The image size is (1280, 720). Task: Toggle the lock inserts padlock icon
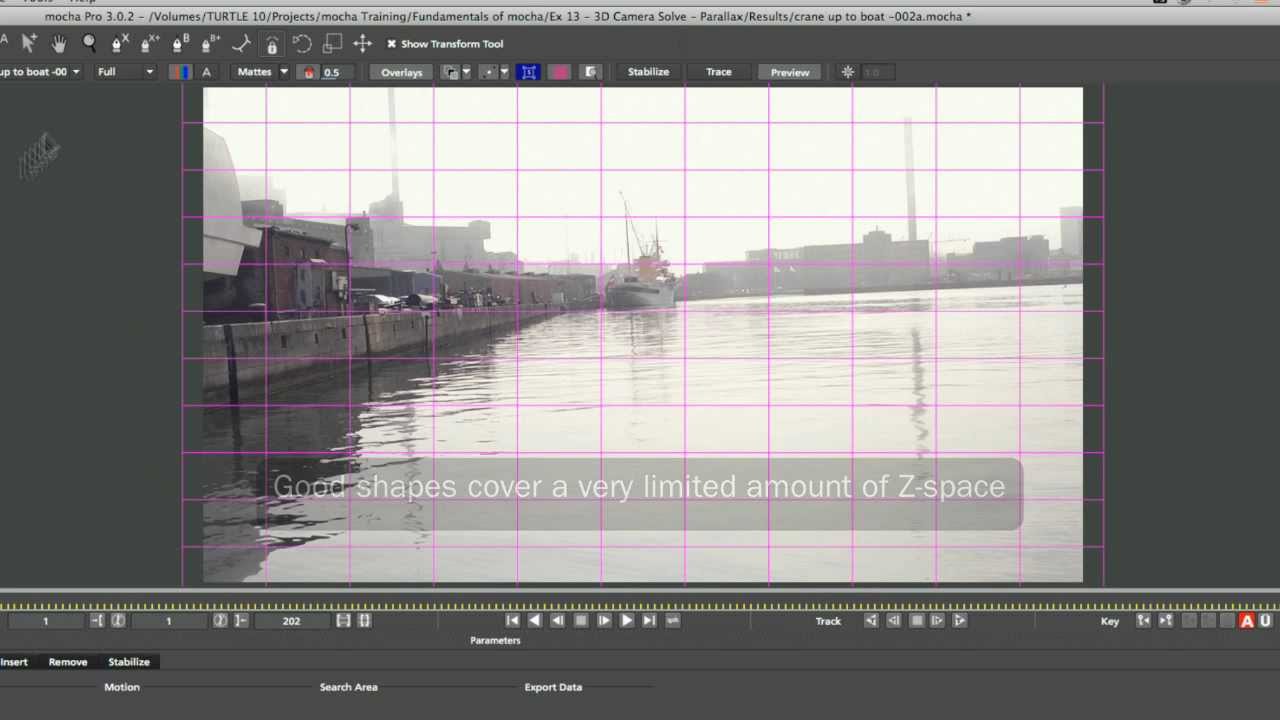(271, 43)
